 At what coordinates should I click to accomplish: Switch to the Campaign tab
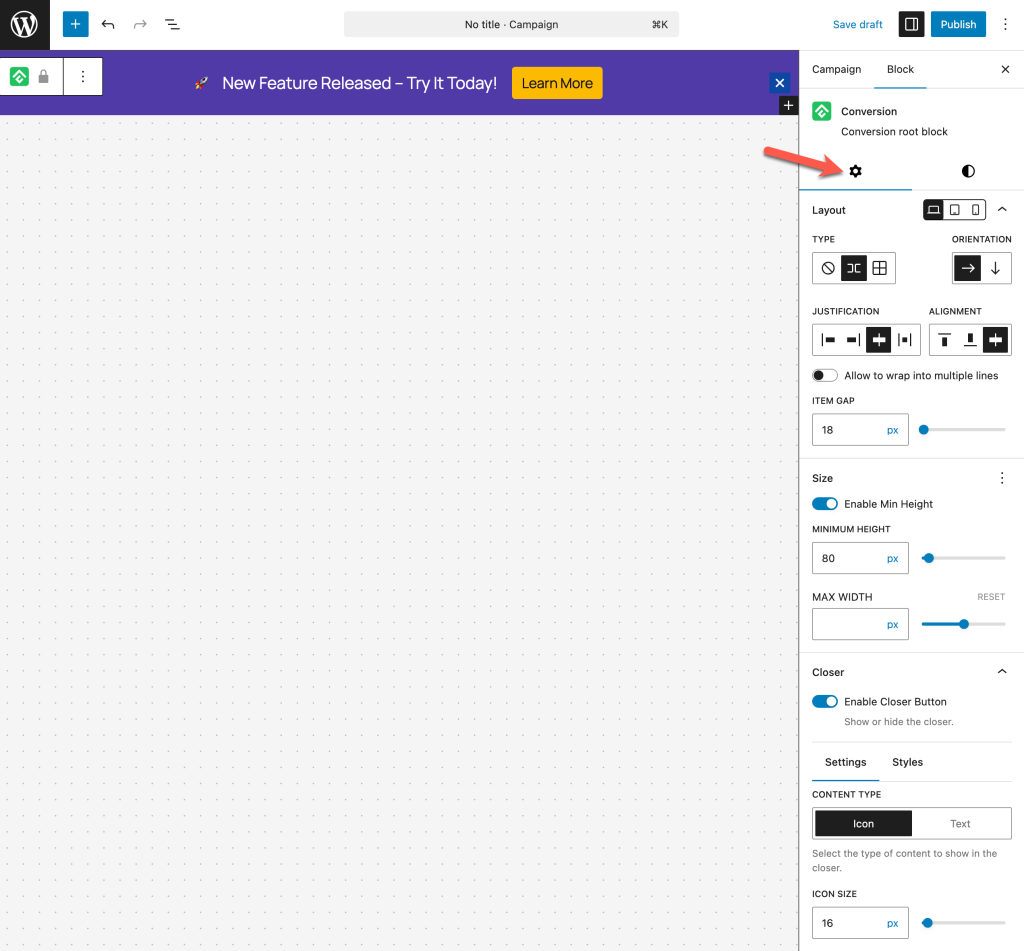[836, 69]
